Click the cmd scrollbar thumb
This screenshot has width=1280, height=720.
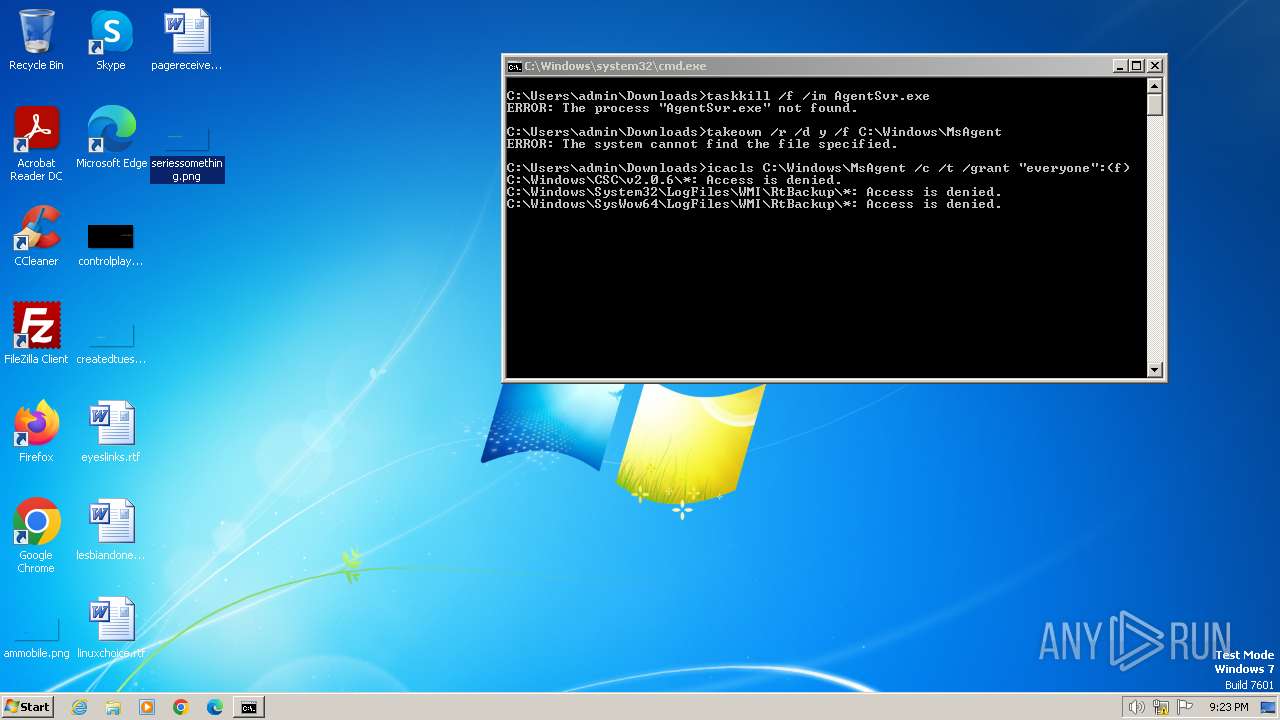click(x=1155, y=104)
